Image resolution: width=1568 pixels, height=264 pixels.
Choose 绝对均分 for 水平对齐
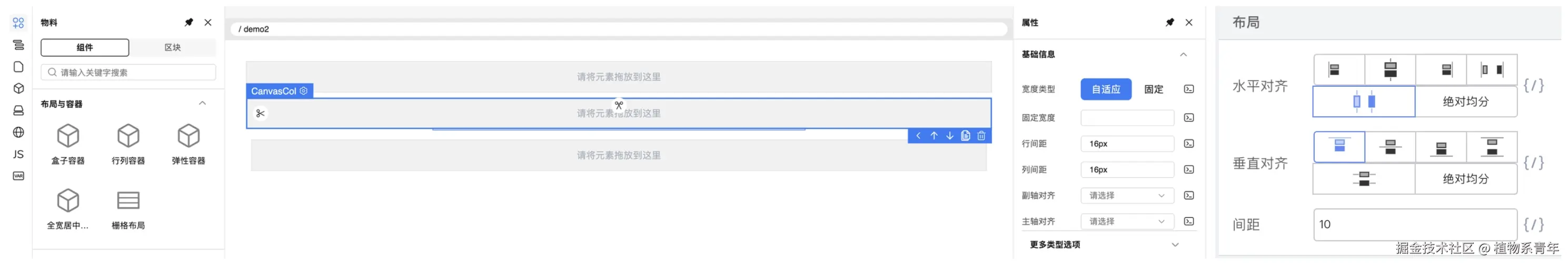[1465, 101]
